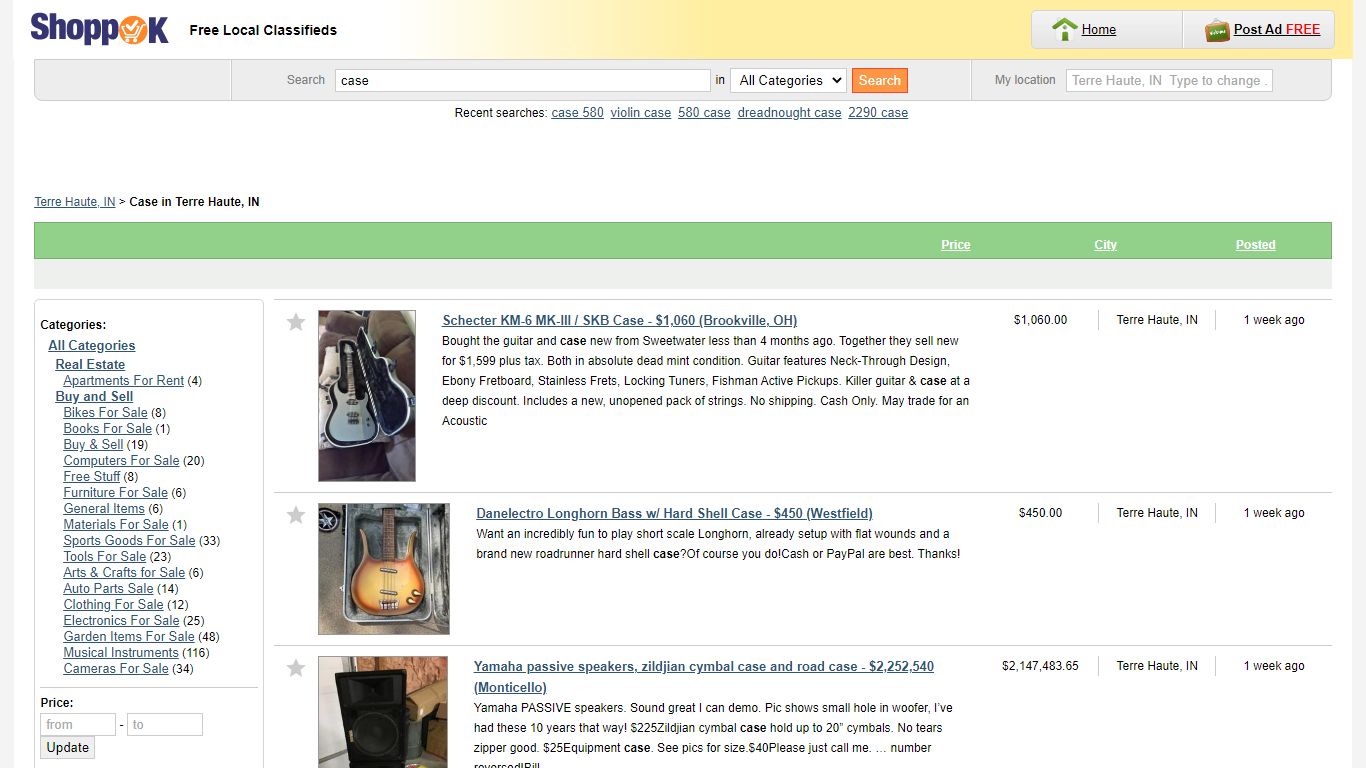
Task: Click the price 'from' field
Action: [x=78, y=725]
